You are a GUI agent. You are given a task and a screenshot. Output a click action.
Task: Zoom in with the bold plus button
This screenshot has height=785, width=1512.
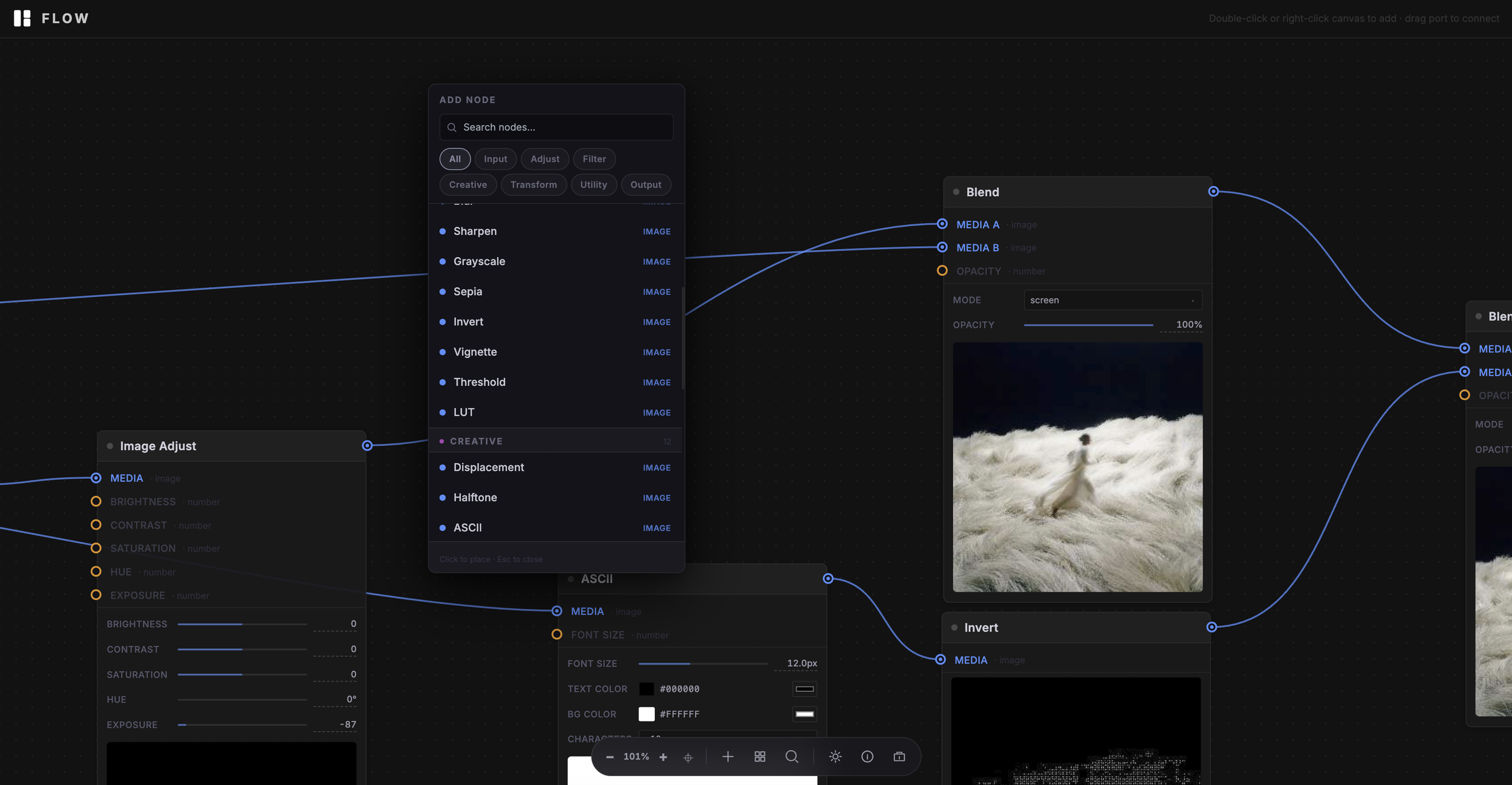[663, 757]
